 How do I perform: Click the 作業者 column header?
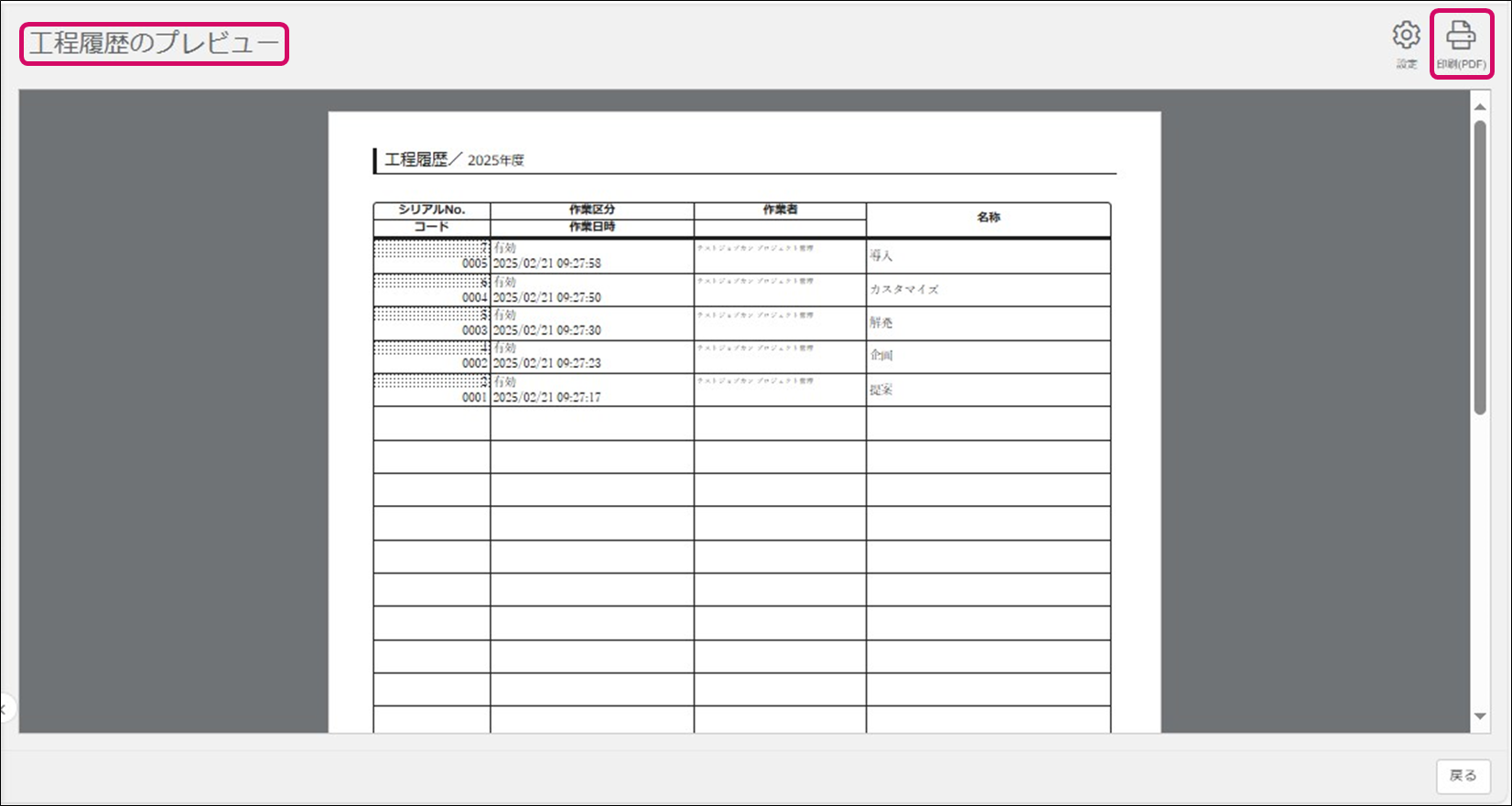(780, 210)
